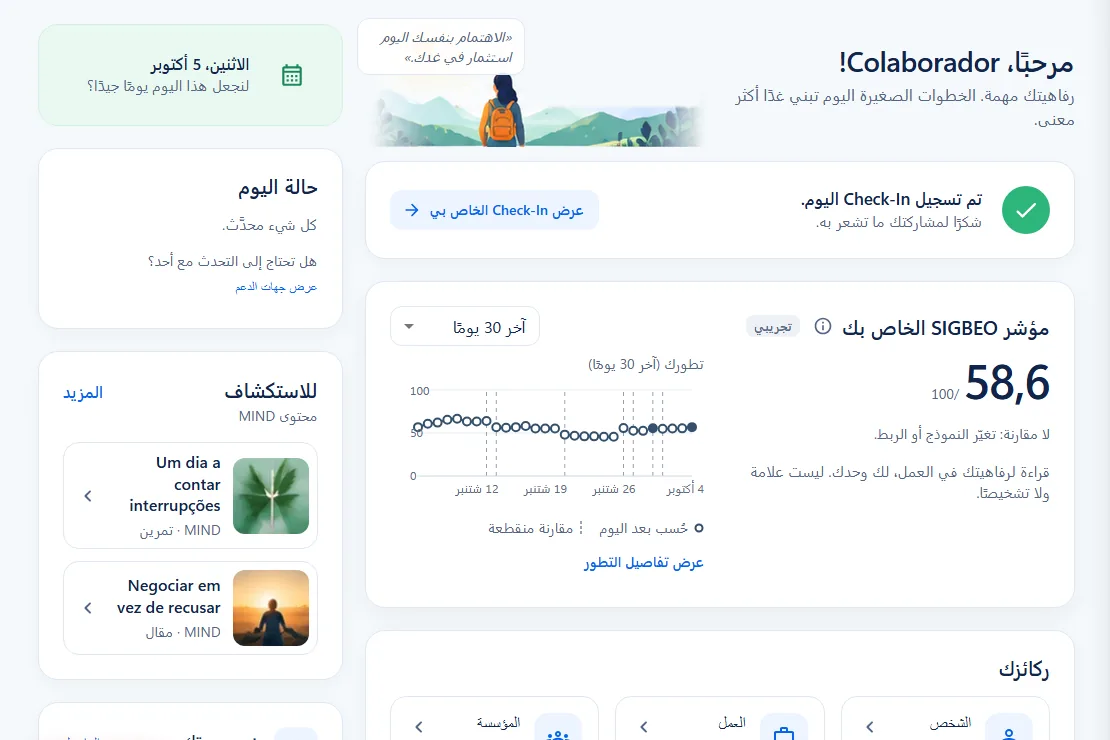Click the green calendar icon
Image resolution: width=1110 pixels, height=740 pixels.
click(292, 75)
